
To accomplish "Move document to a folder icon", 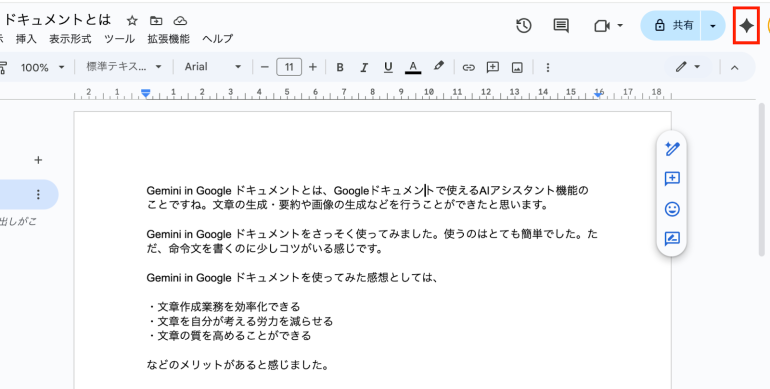I will (x=156, y=21).
